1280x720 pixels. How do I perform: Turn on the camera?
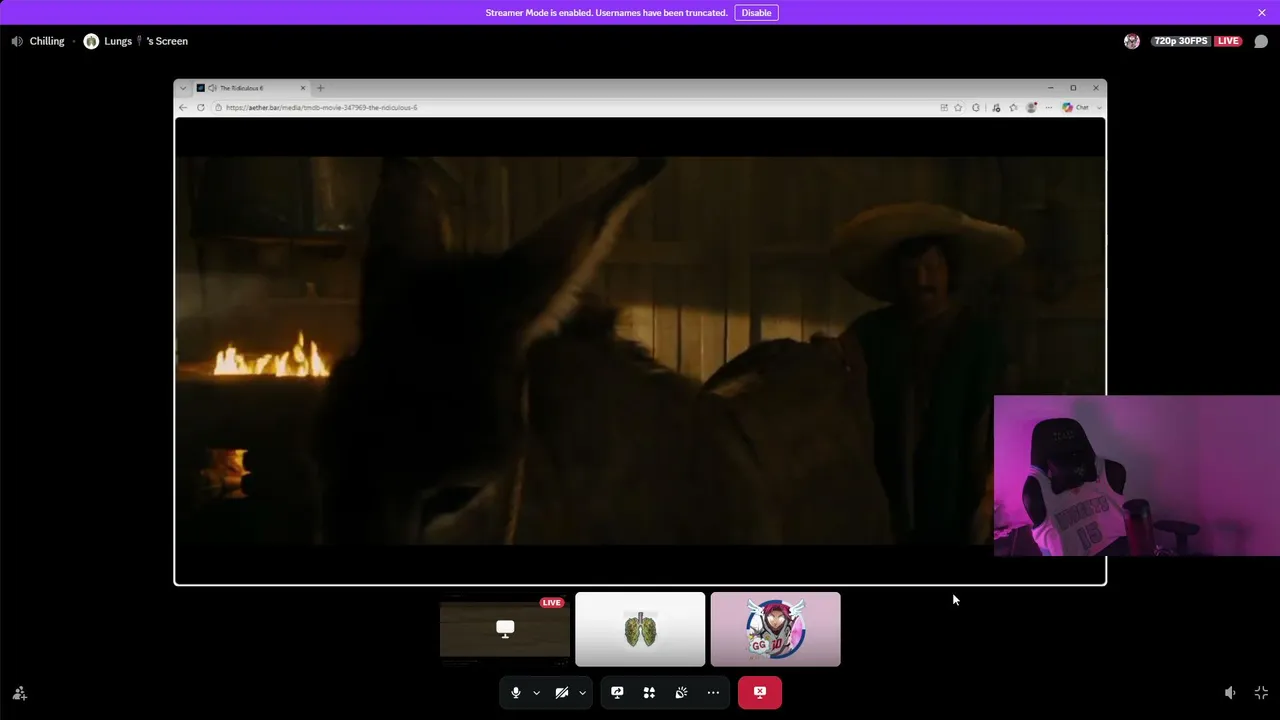[x=562, y=692]
